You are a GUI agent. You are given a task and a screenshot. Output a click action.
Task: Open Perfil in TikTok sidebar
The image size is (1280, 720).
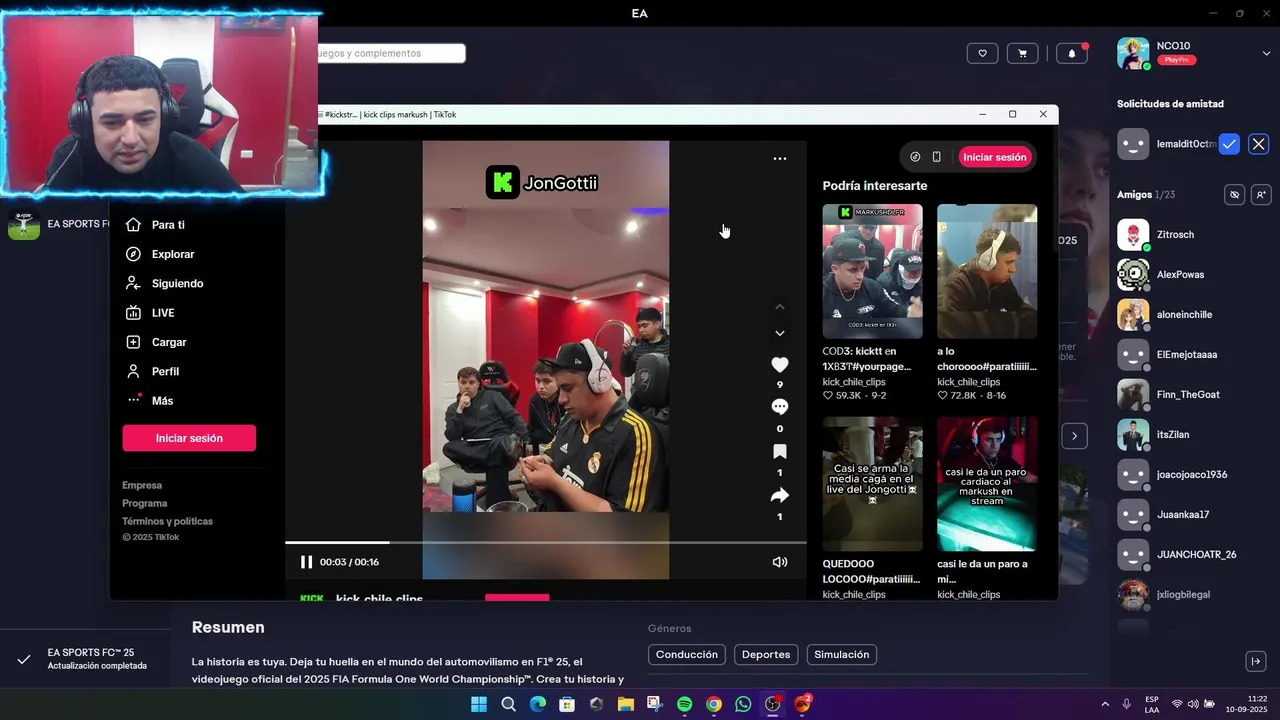[x=165, y=371]
